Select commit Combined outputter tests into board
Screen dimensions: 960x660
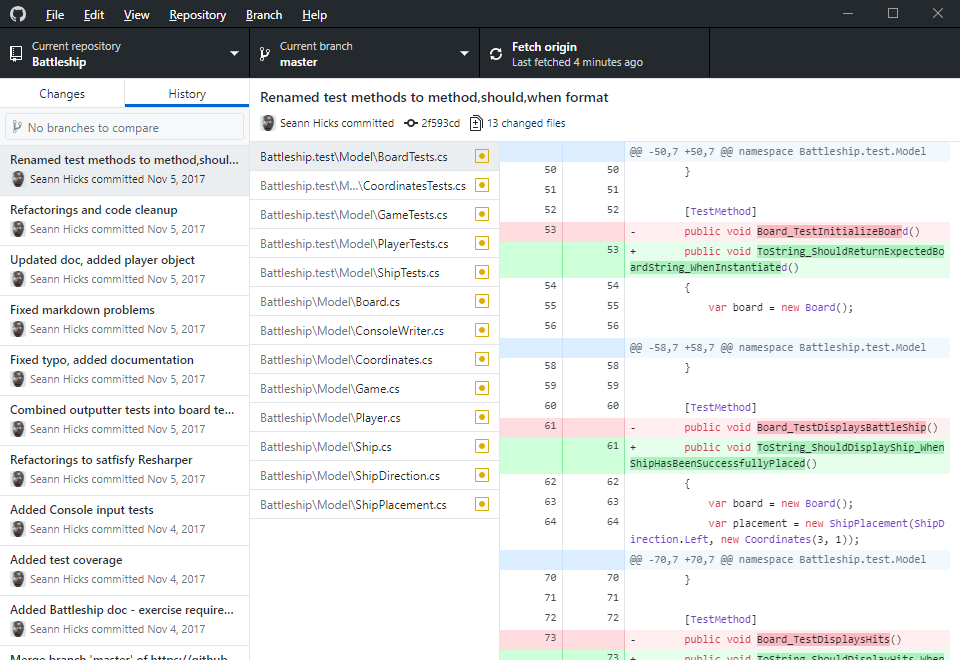[x=124, y=420]
